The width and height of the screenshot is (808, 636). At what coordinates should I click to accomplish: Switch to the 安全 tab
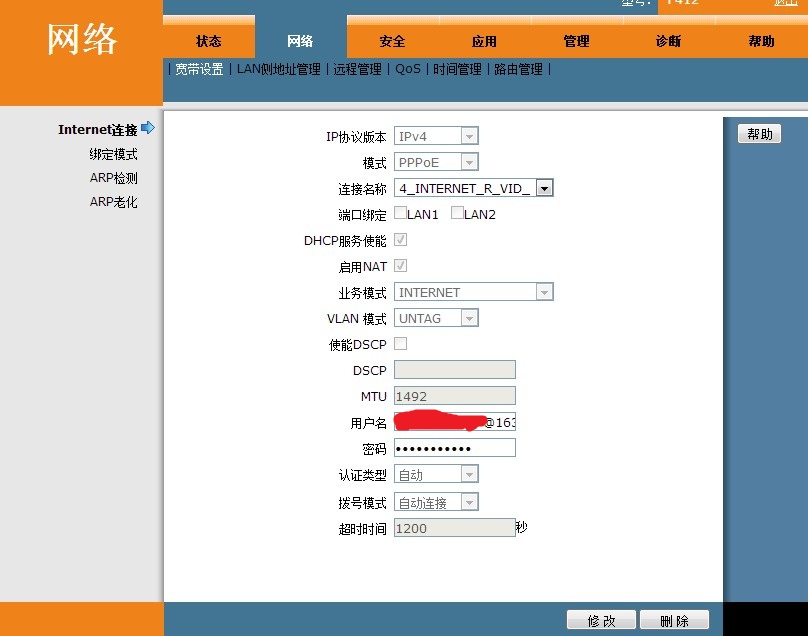click(x=392, y=41)
